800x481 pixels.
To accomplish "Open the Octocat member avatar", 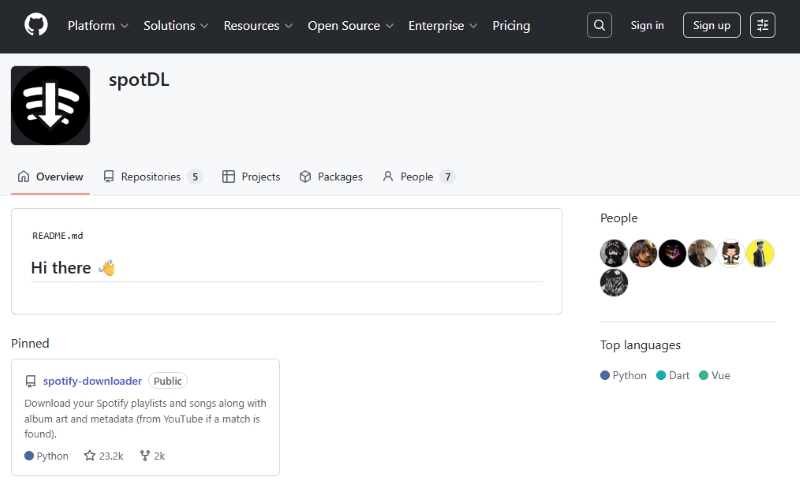I will [x=731, y=253].
